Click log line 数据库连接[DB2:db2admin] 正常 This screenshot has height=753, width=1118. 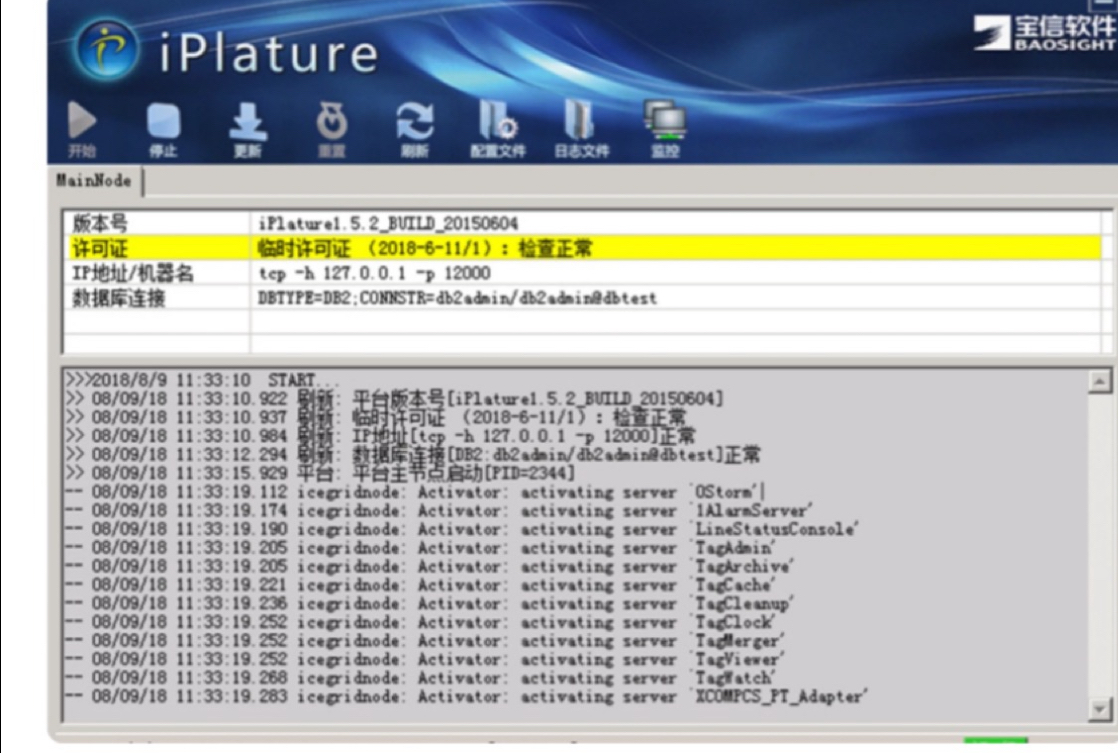click(x=414, y=454)
